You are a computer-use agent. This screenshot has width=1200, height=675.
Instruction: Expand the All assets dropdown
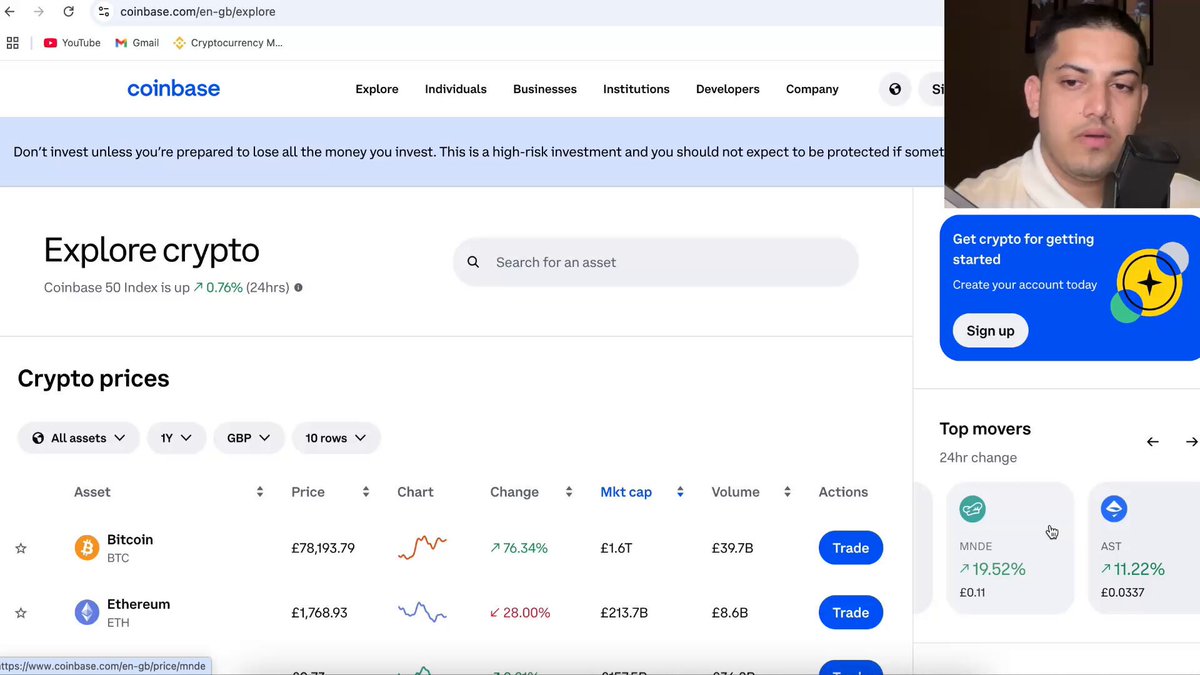tap(79, 438)
